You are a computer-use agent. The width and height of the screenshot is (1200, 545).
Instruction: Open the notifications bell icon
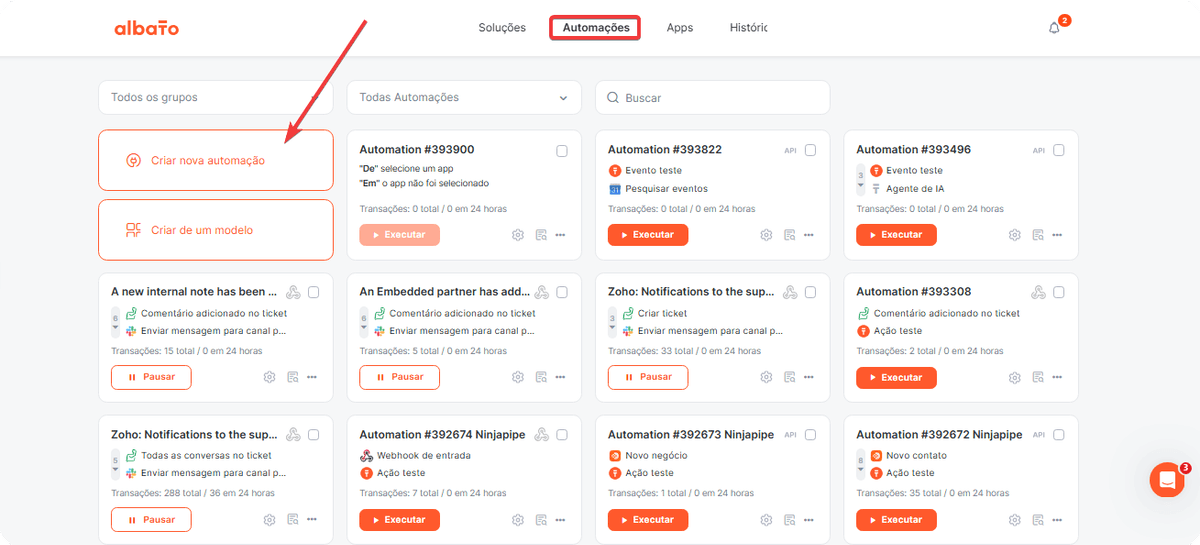tap(1054, 28)
